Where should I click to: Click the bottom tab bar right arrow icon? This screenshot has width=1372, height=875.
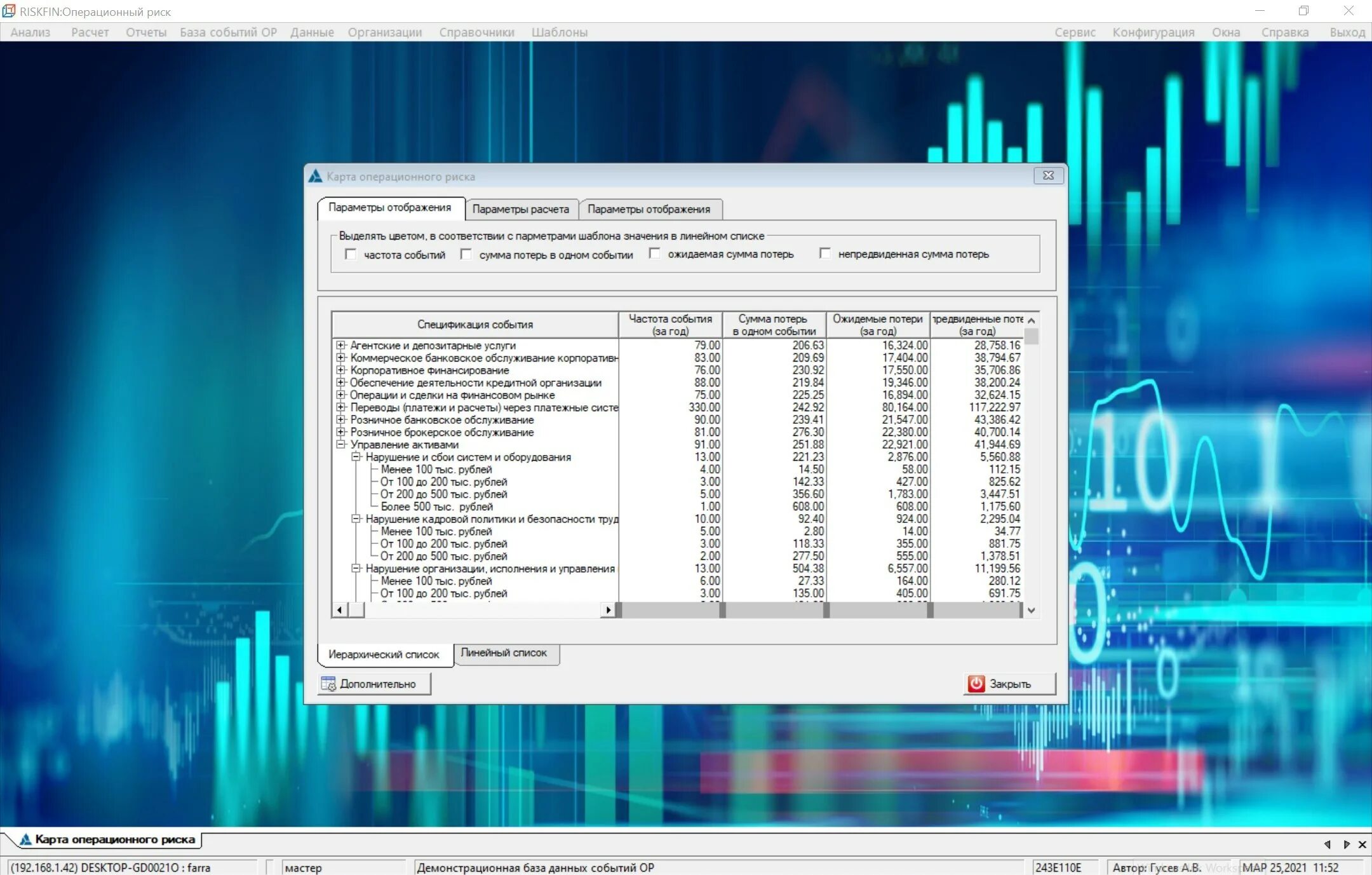pos(1346,844)
